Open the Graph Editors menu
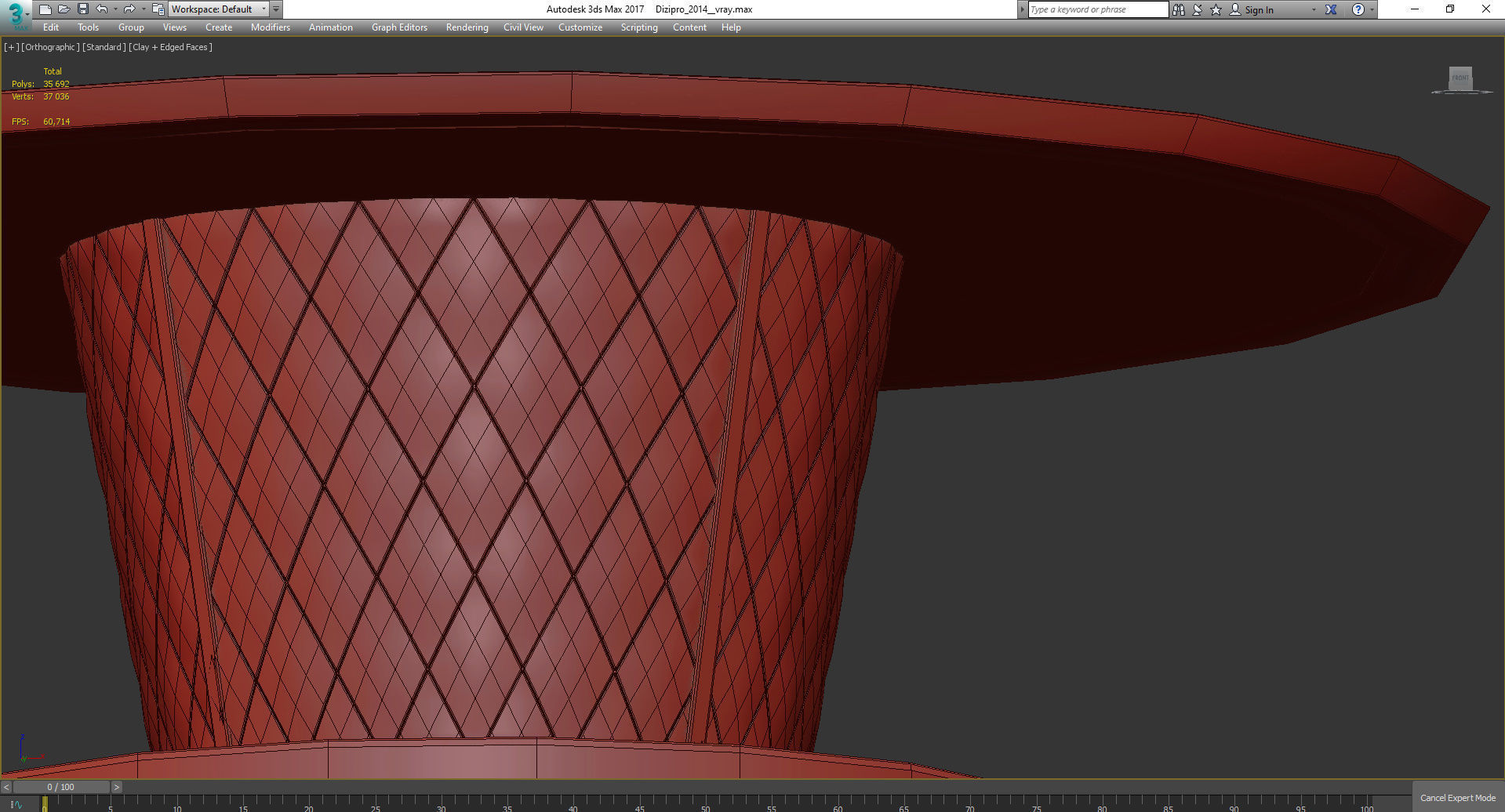 coord(399,27)
